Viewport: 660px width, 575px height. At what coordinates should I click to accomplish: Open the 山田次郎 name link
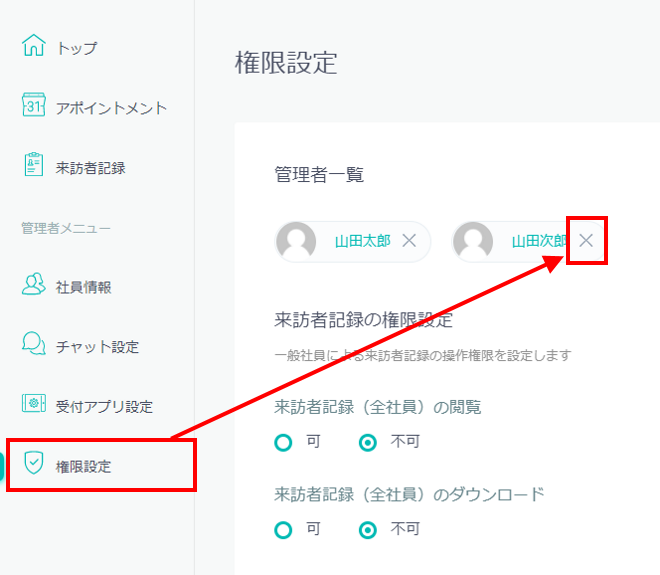click(x=539, y=241)
